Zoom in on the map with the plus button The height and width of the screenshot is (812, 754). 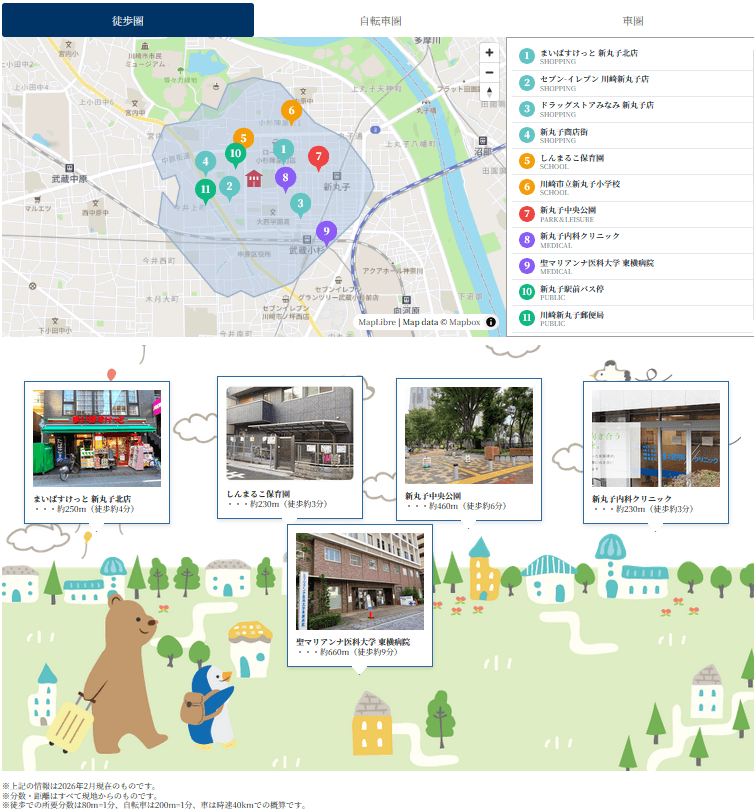click(x=489, y=53)
